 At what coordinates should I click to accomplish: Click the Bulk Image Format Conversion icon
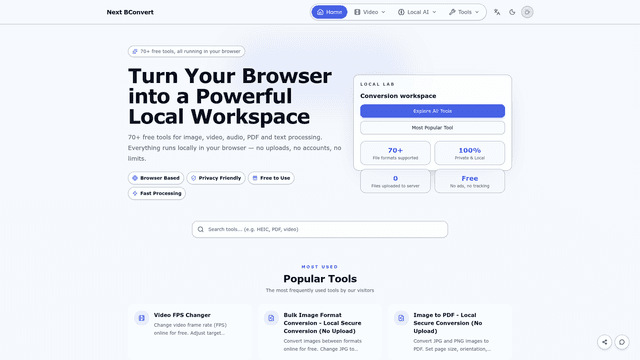coord(271,318)
